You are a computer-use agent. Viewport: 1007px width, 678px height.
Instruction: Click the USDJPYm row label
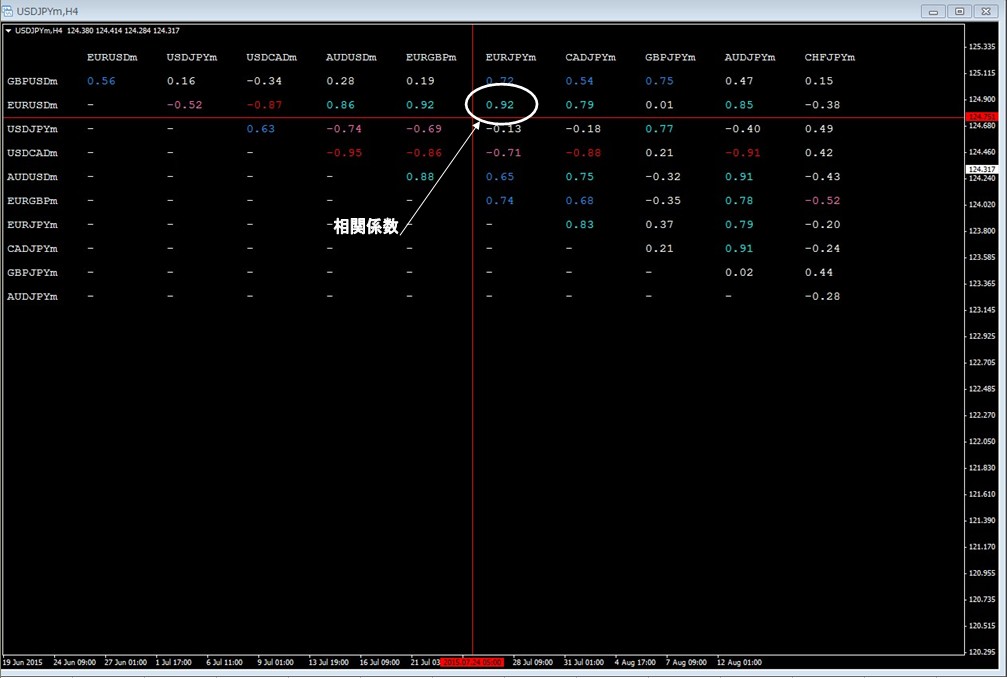coord(32,129)
